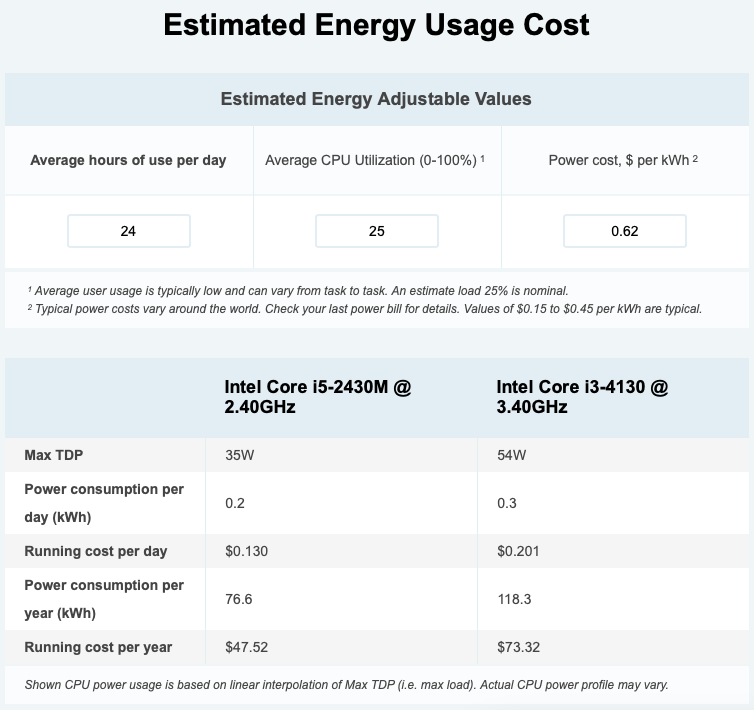
Task: Click the Intel Core i5-2430M column heading
Action: 317,397
